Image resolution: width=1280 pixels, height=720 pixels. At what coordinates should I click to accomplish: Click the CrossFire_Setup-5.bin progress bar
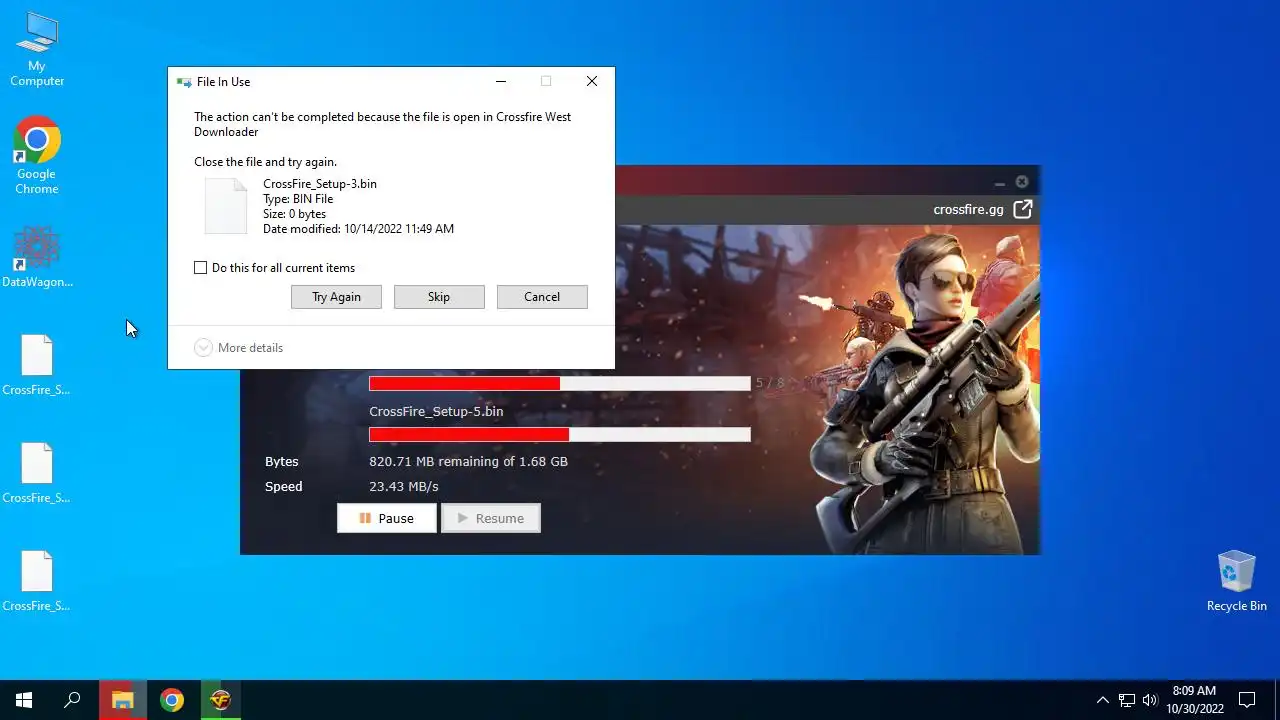560,434
